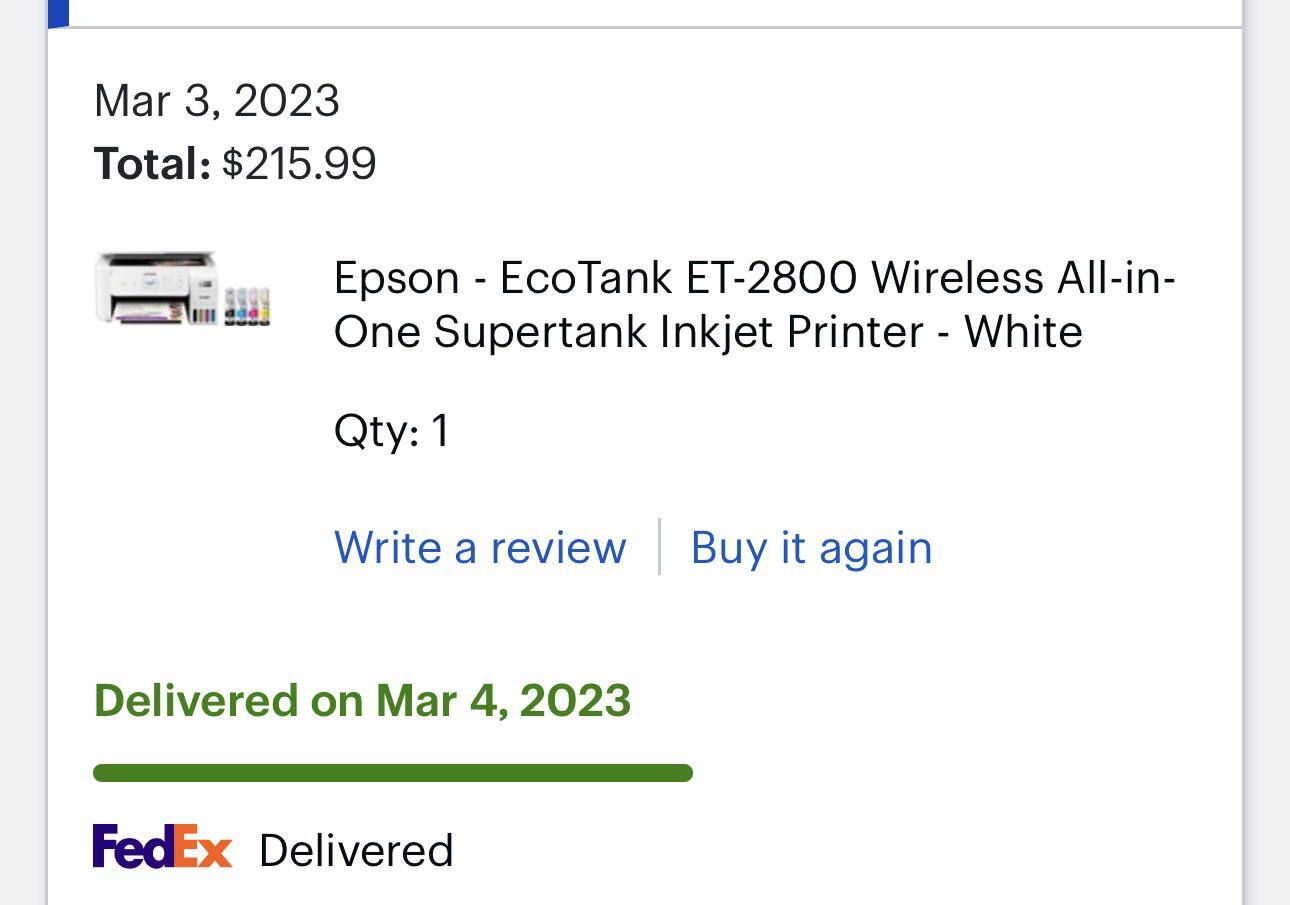Open the Epson EcoTank ET-2800 product title
The width and height of the screenshot is (1290, 905).
(754, 304)
